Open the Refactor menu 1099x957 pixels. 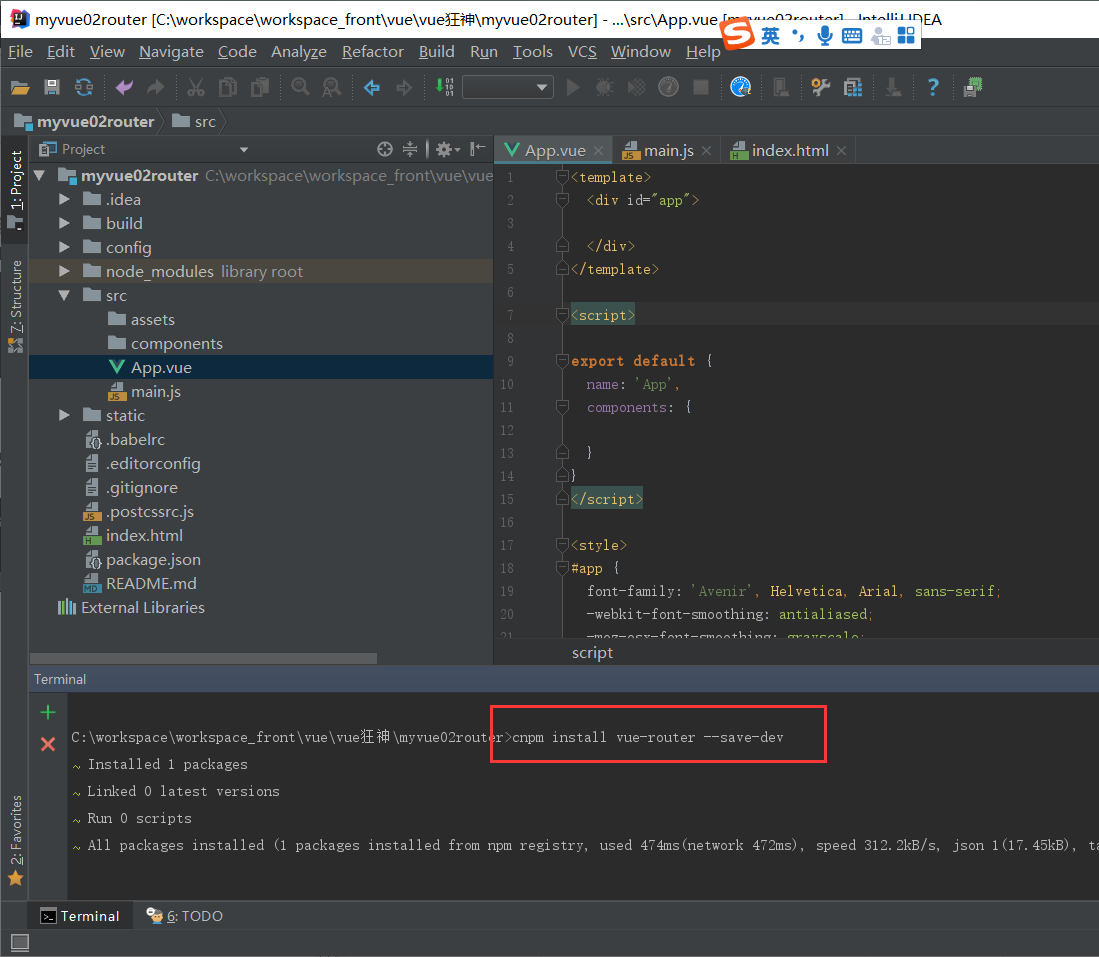(373, 52)
